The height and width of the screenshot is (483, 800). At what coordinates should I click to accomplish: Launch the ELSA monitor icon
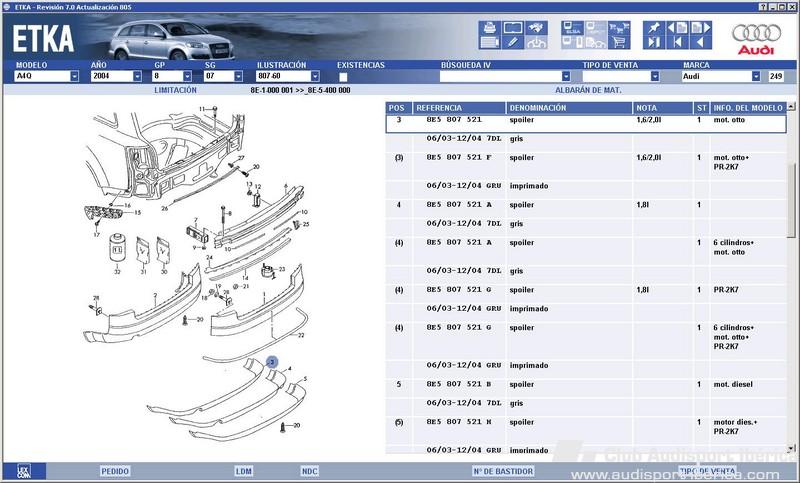tap(572, 28)
